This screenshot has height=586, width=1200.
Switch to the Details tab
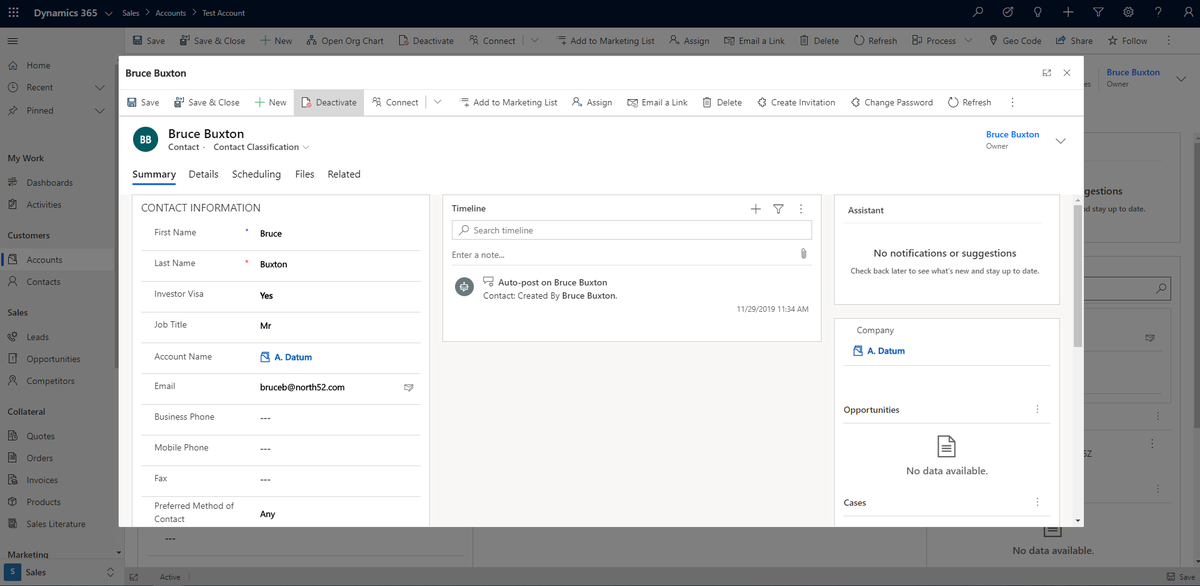tap(203, 174)
